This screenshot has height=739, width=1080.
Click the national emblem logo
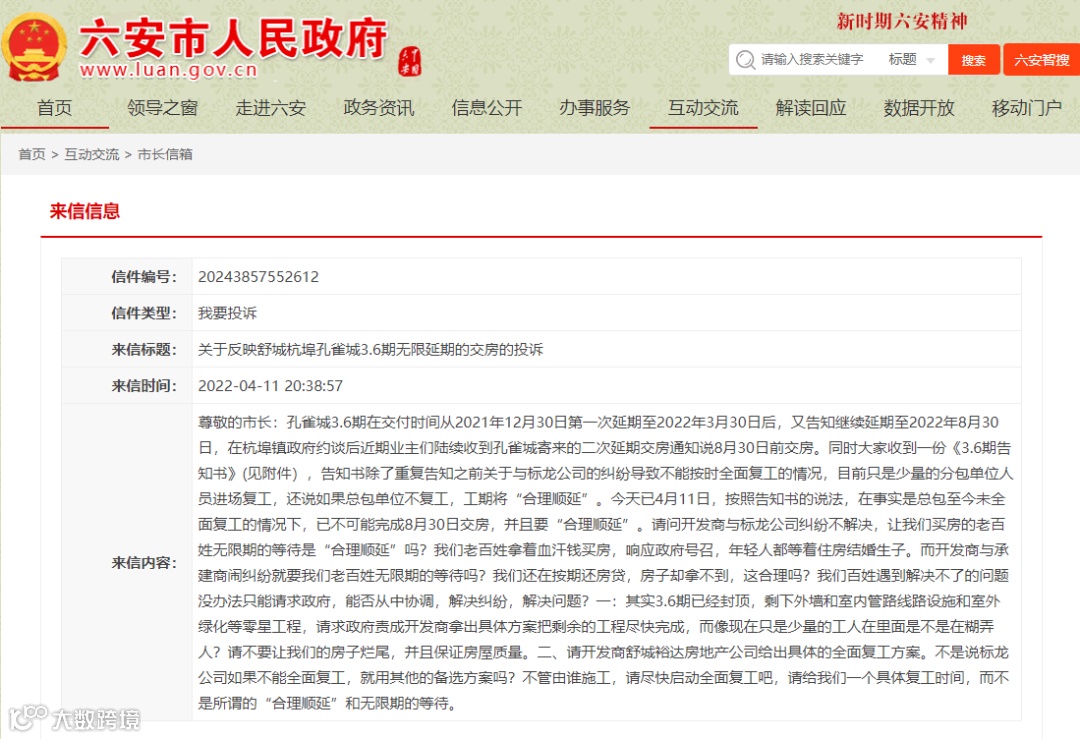[33, 47]
